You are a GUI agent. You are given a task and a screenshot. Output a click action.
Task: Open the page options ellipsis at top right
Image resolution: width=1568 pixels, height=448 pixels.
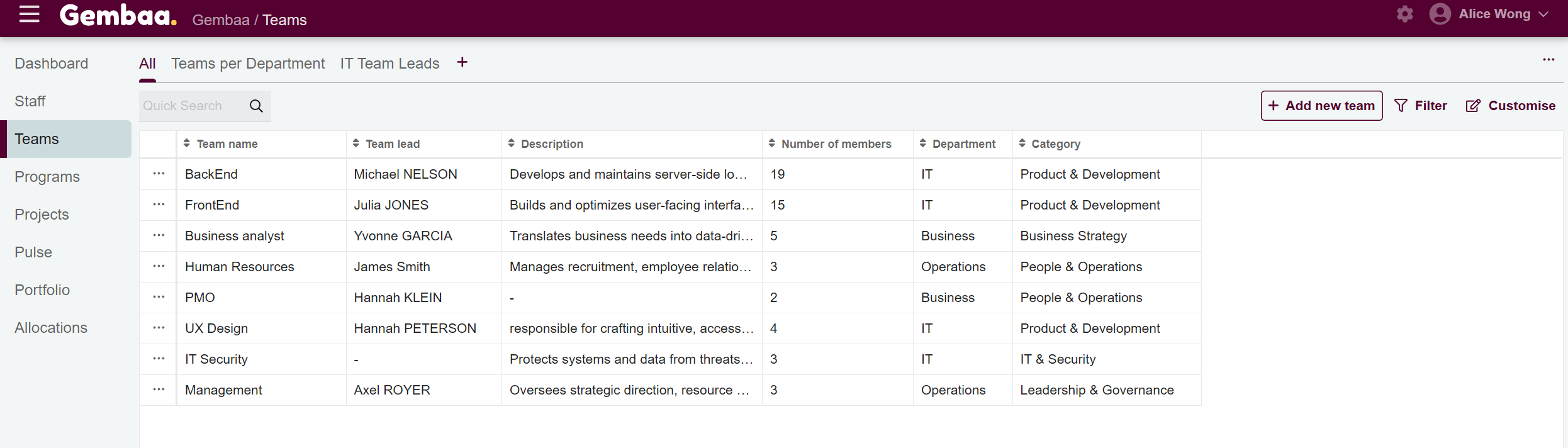tap(1548, 60)
